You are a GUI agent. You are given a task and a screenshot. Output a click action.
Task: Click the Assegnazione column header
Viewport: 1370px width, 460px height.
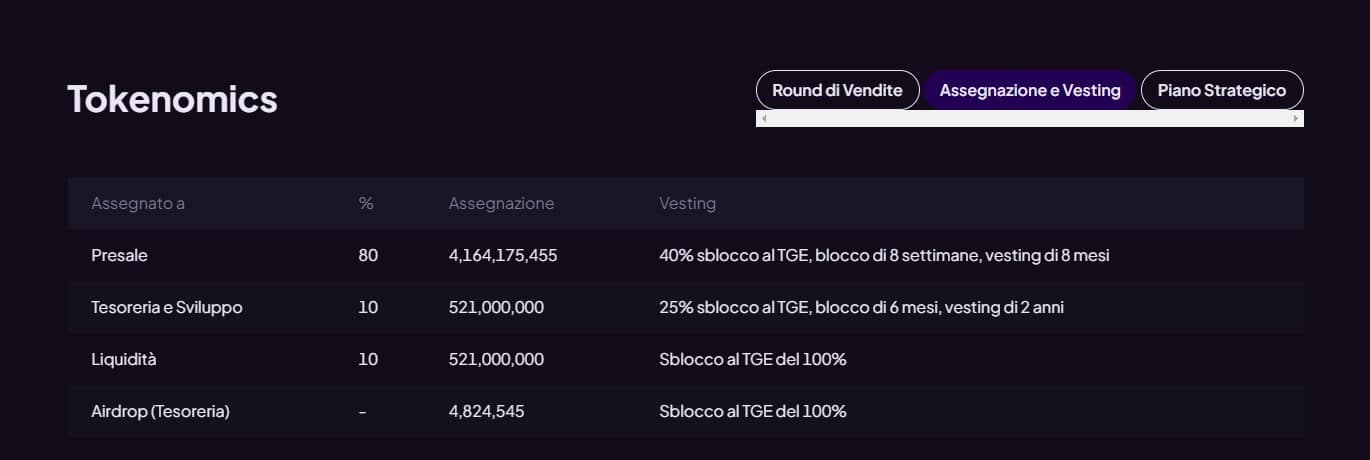pos(501,203)
